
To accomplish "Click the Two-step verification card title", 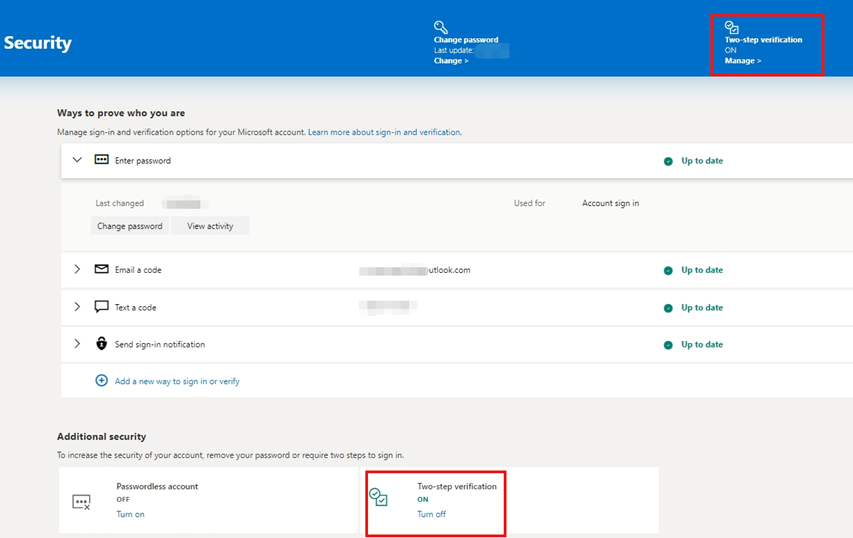I will (457, 486).
